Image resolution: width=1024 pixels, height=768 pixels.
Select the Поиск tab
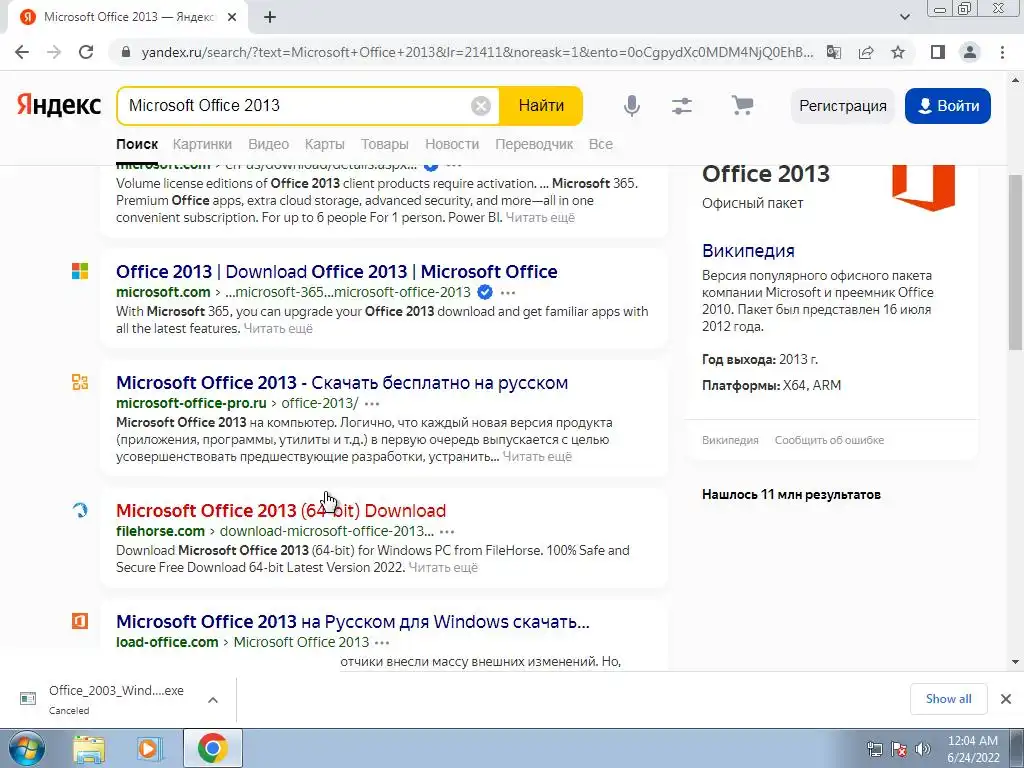click(137, 144)
